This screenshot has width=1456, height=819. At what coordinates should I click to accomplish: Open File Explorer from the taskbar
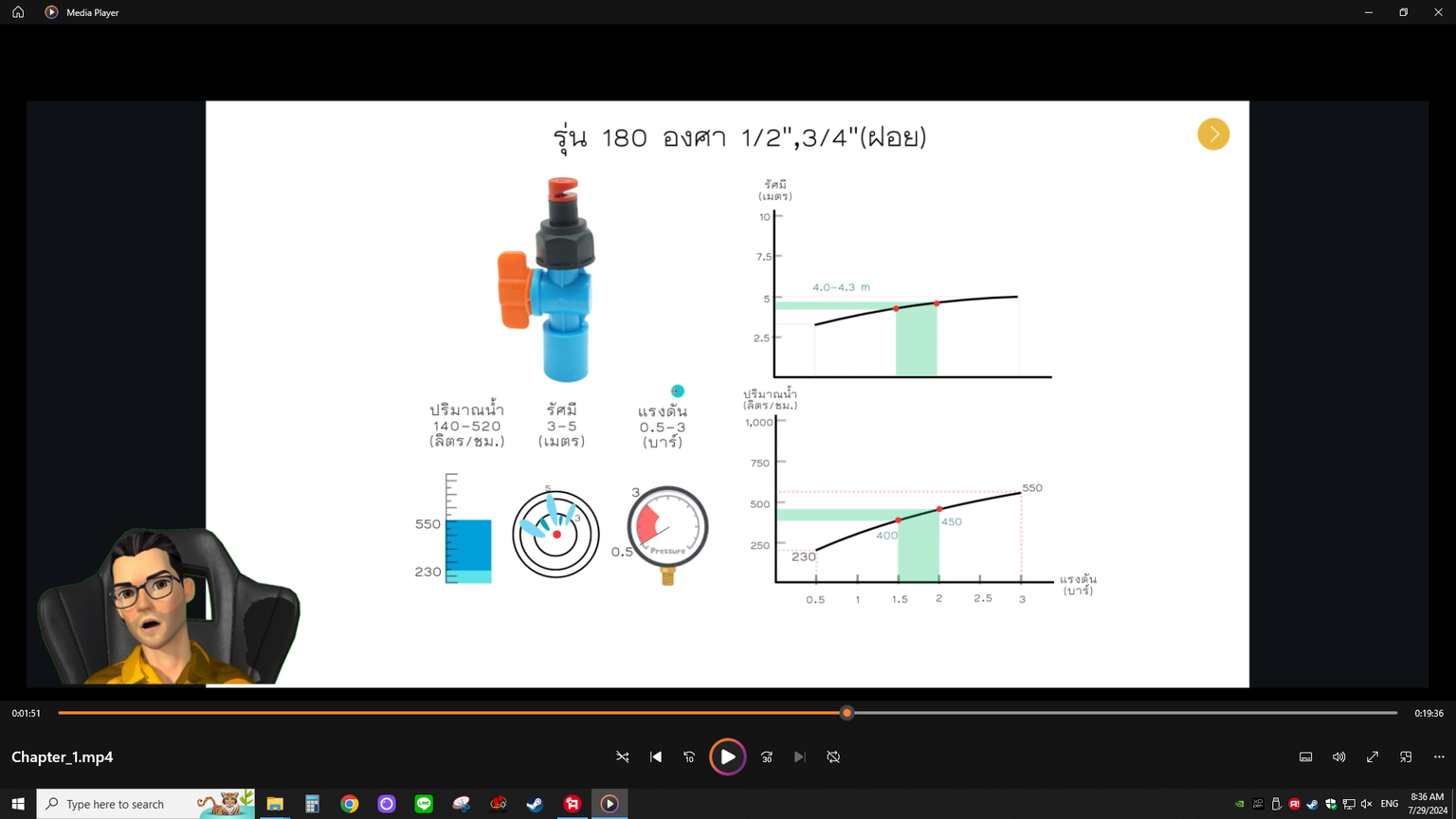[275, 804]
